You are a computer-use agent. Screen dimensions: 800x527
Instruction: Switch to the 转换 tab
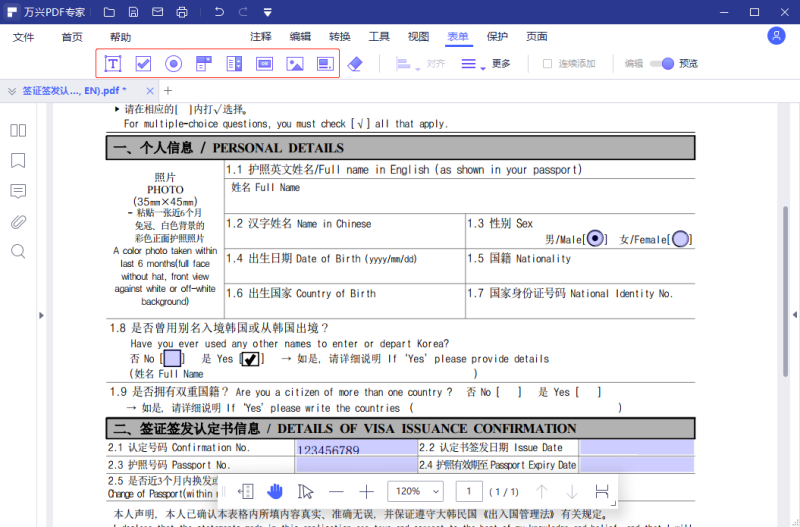[340, 37]
